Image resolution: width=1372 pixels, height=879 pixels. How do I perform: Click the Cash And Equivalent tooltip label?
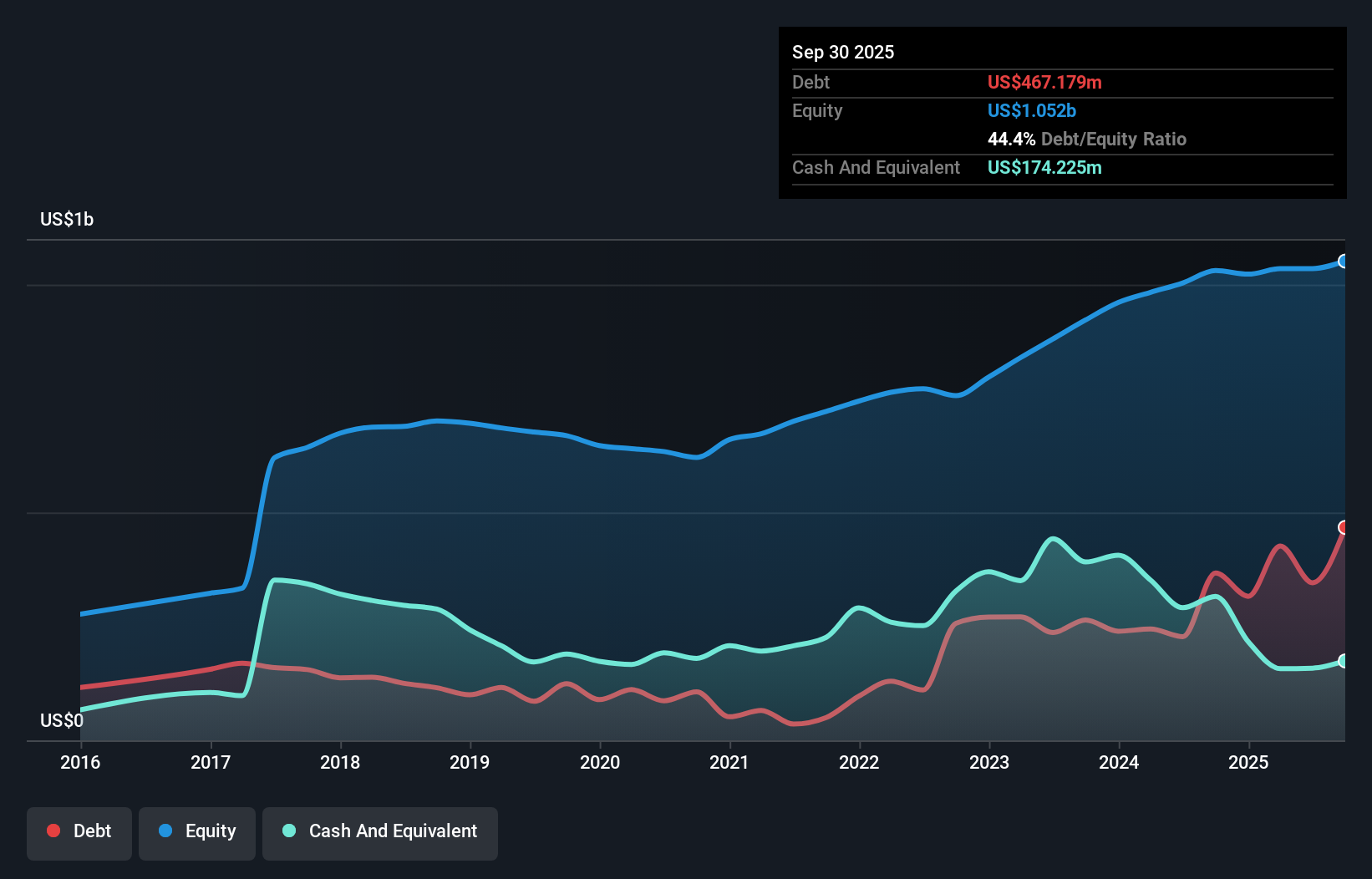pyautogui.click(x=876, y=167)
